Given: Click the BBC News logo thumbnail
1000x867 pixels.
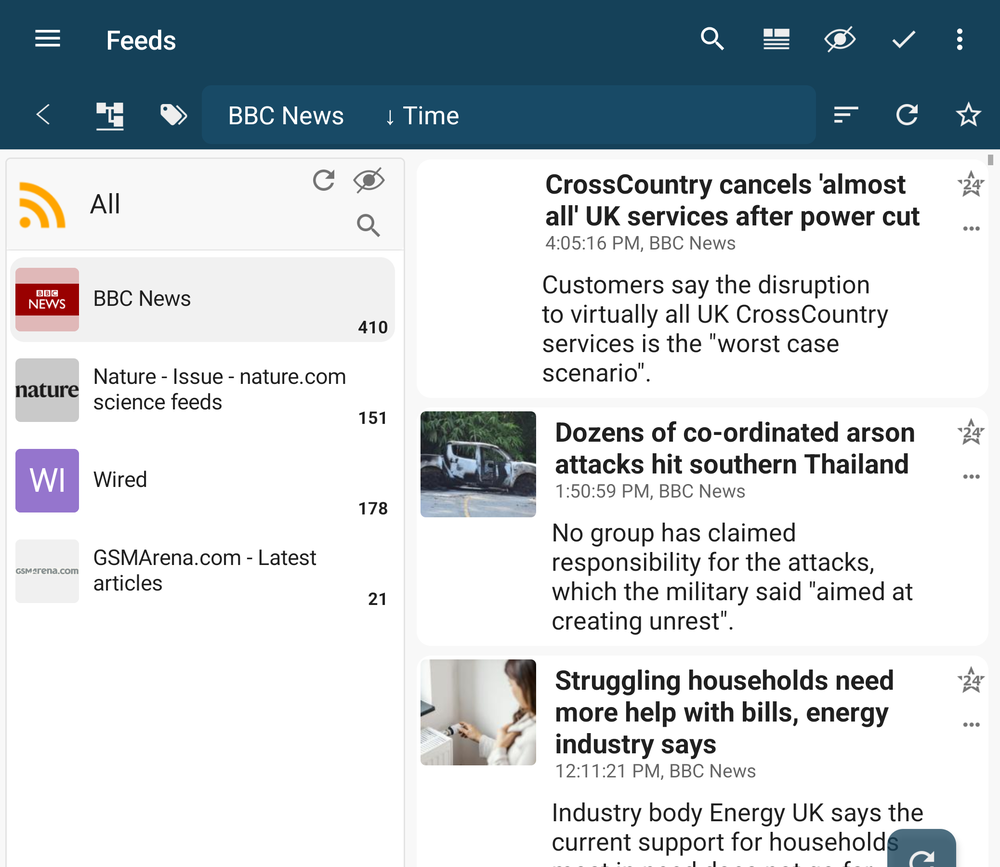Looking at the screenshot, I should (47, 299).
